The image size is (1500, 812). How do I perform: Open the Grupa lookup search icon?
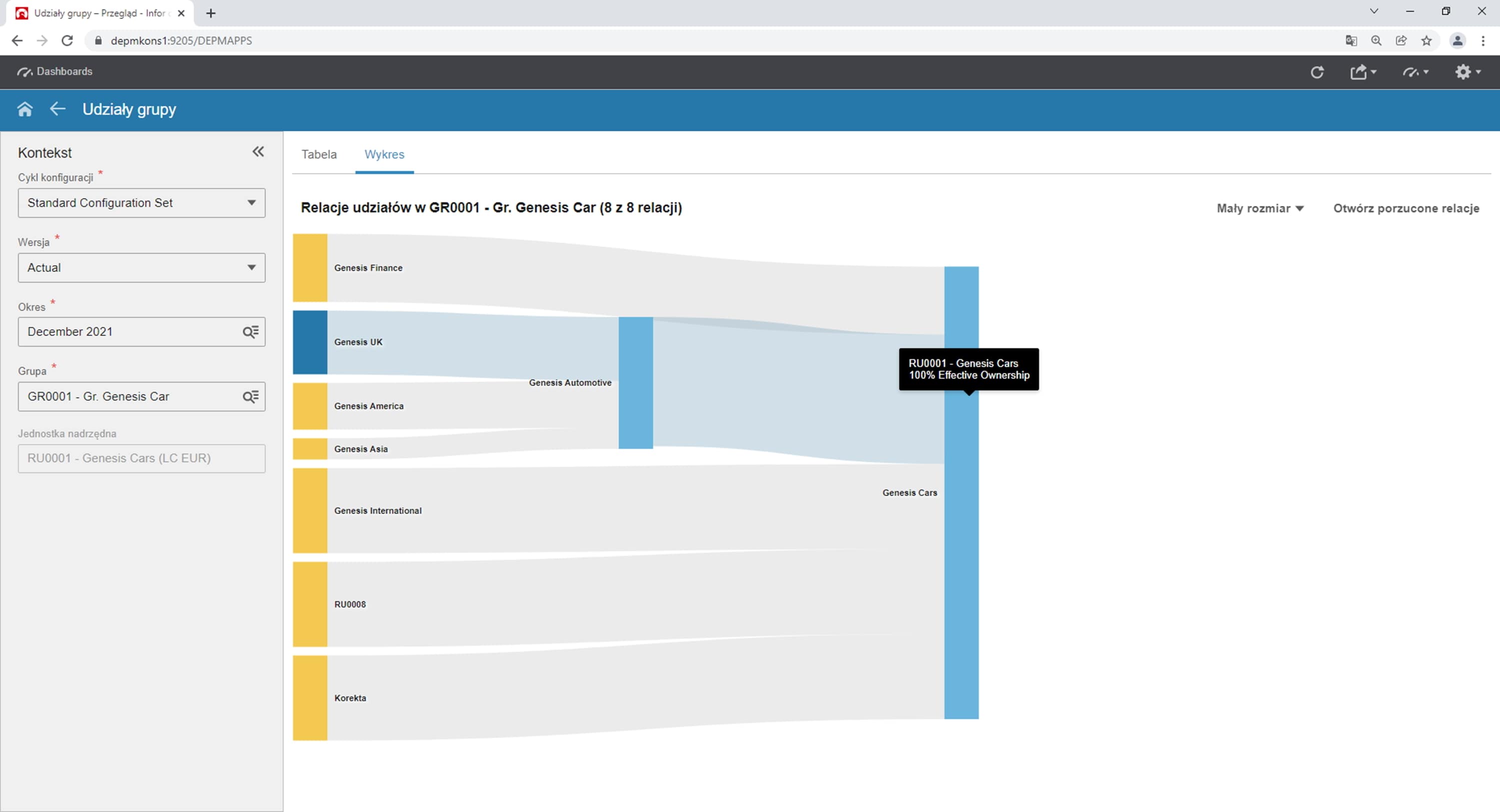pos(250,396)
